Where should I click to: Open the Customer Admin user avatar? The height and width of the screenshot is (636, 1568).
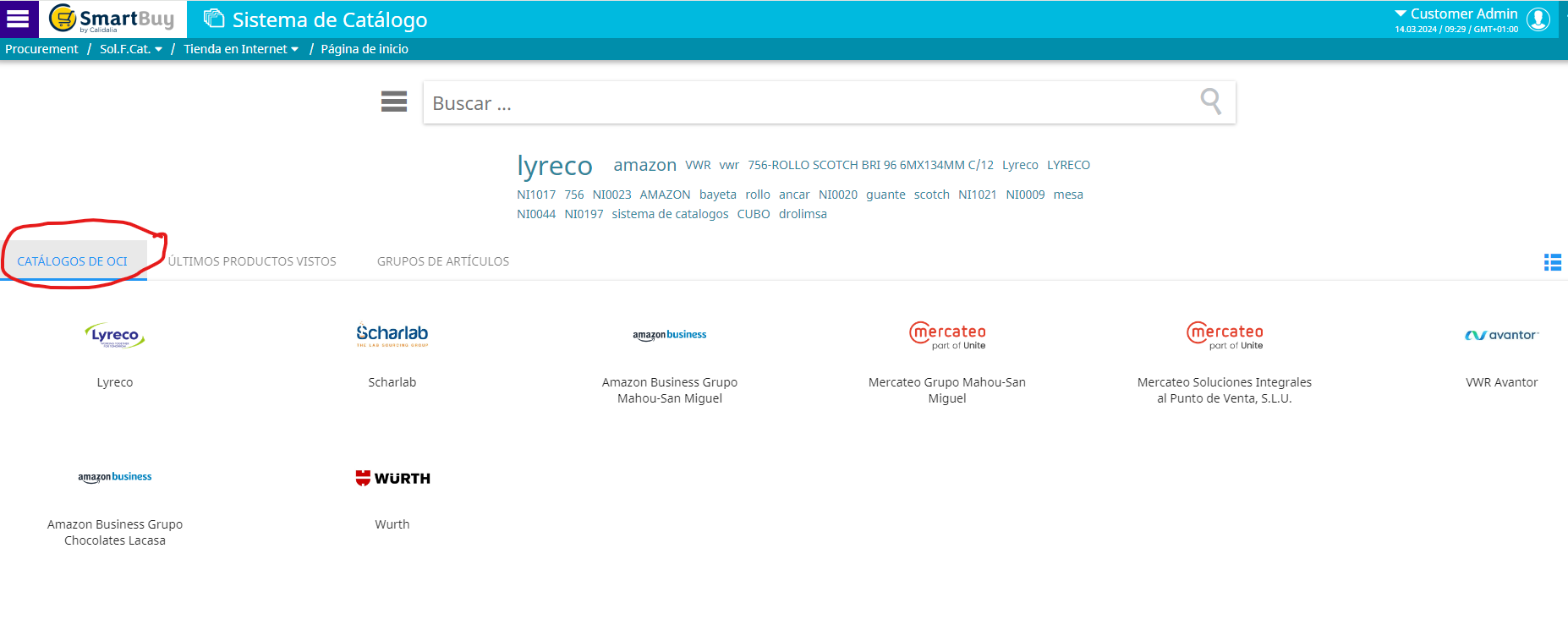point(1538,19)
